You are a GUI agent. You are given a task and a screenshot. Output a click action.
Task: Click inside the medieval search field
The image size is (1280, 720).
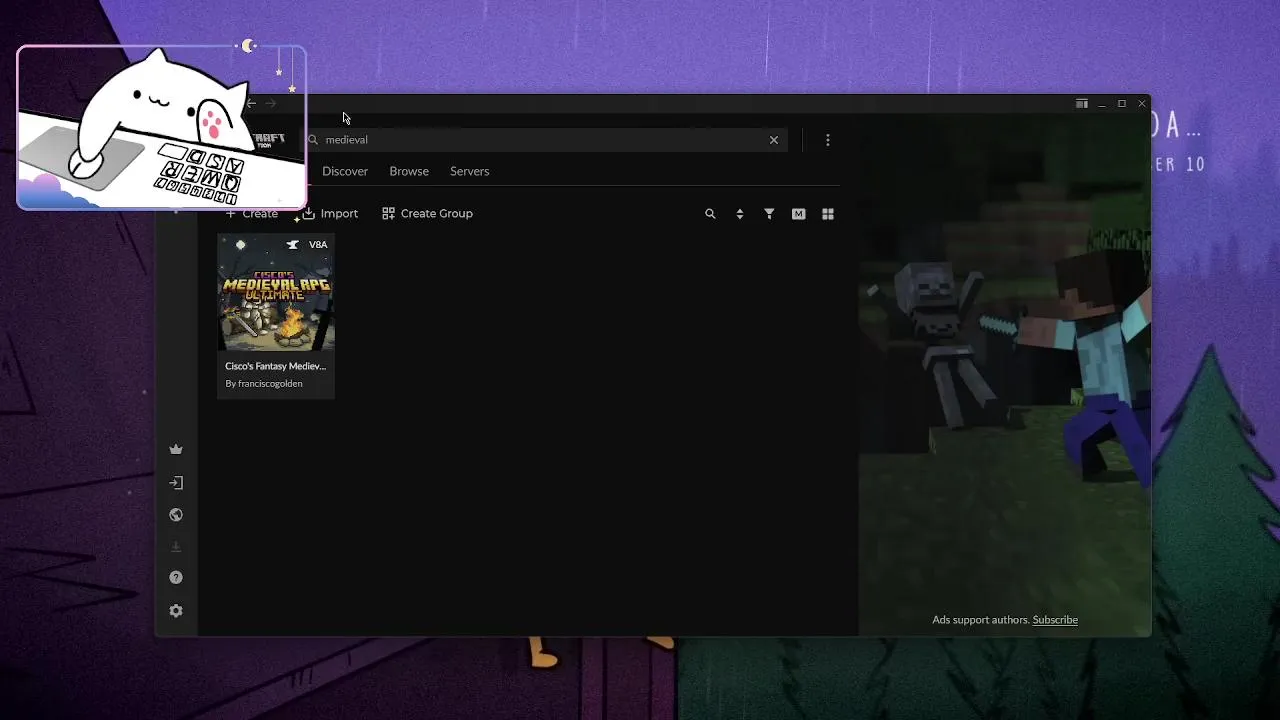[x=545, y=140]
